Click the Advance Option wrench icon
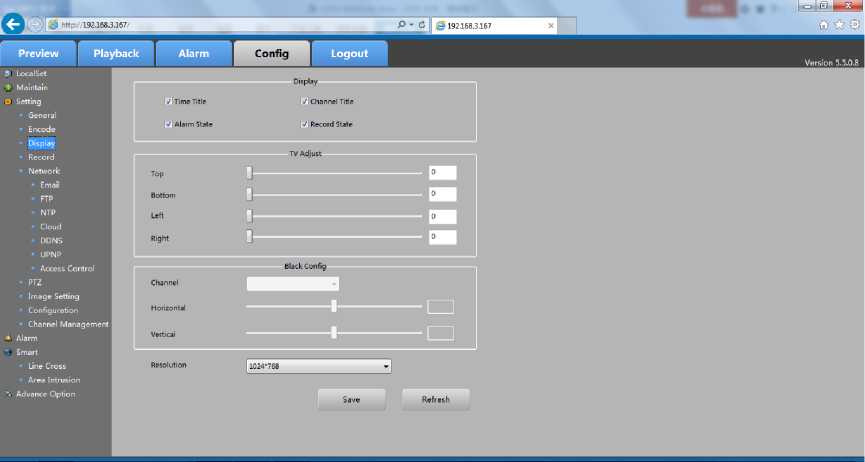Screen dimensions: 865x462 [x=7, y=394]
